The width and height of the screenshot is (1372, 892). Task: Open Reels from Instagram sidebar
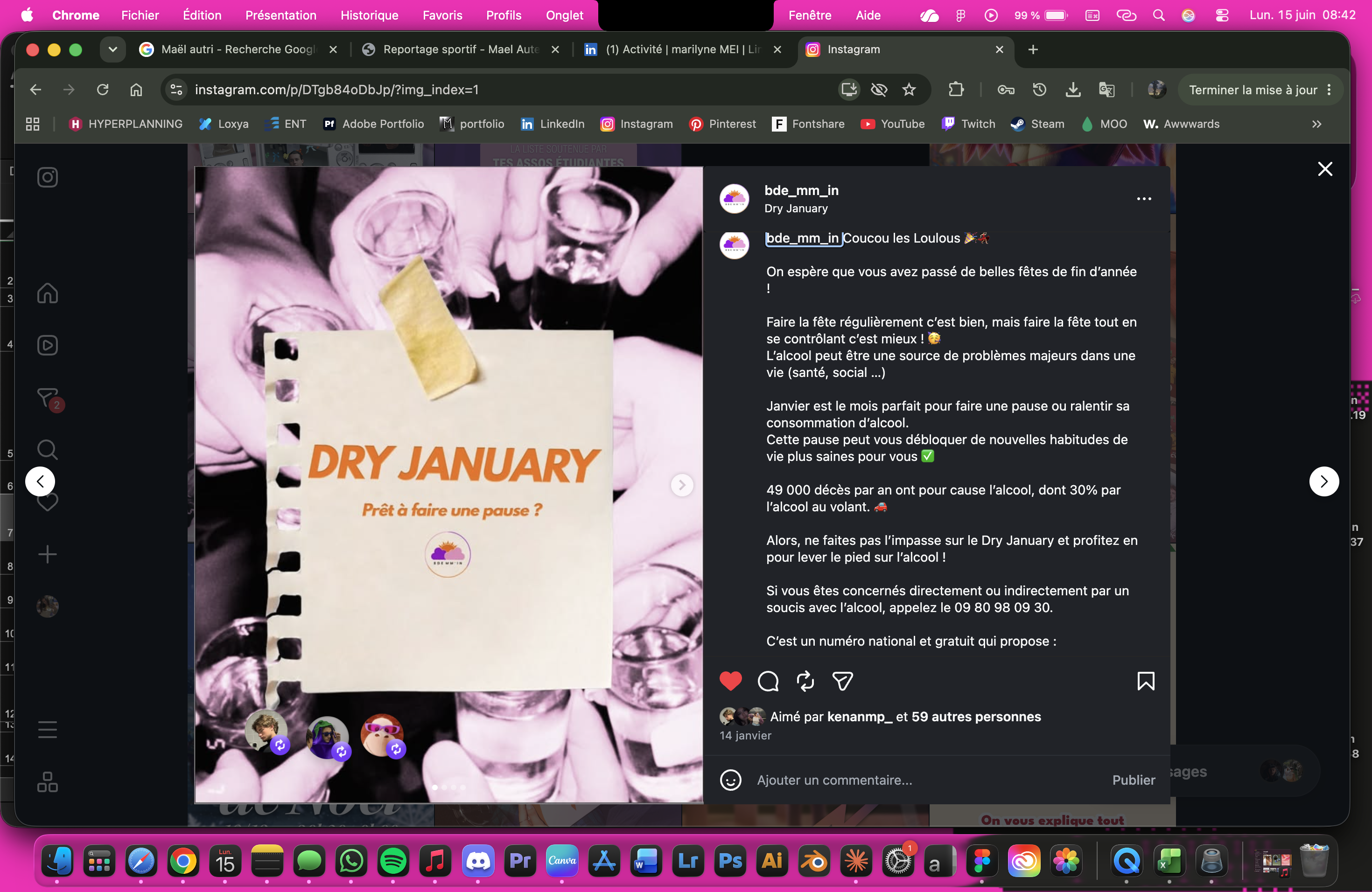(x=47, y=345)
